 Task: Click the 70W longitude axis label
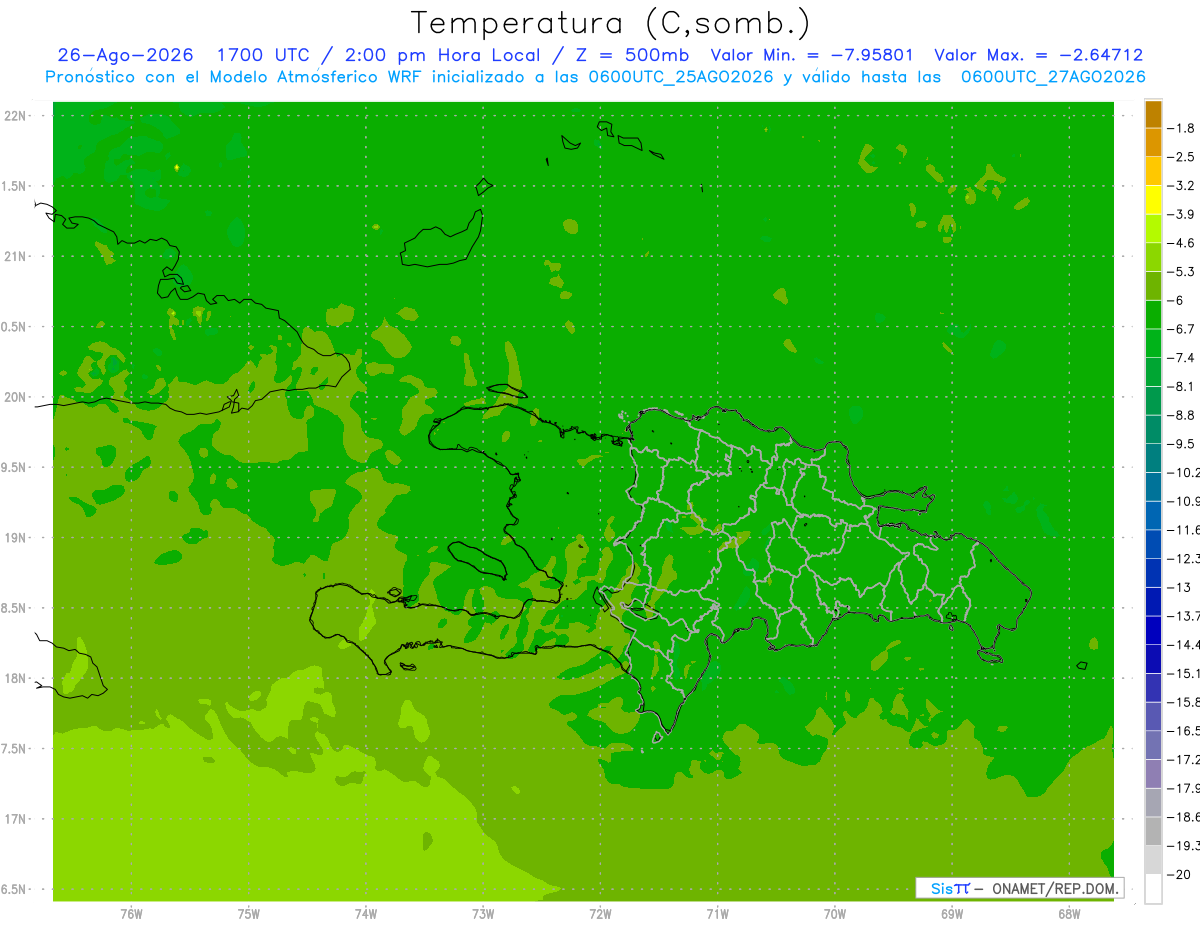tap(835, 914)
